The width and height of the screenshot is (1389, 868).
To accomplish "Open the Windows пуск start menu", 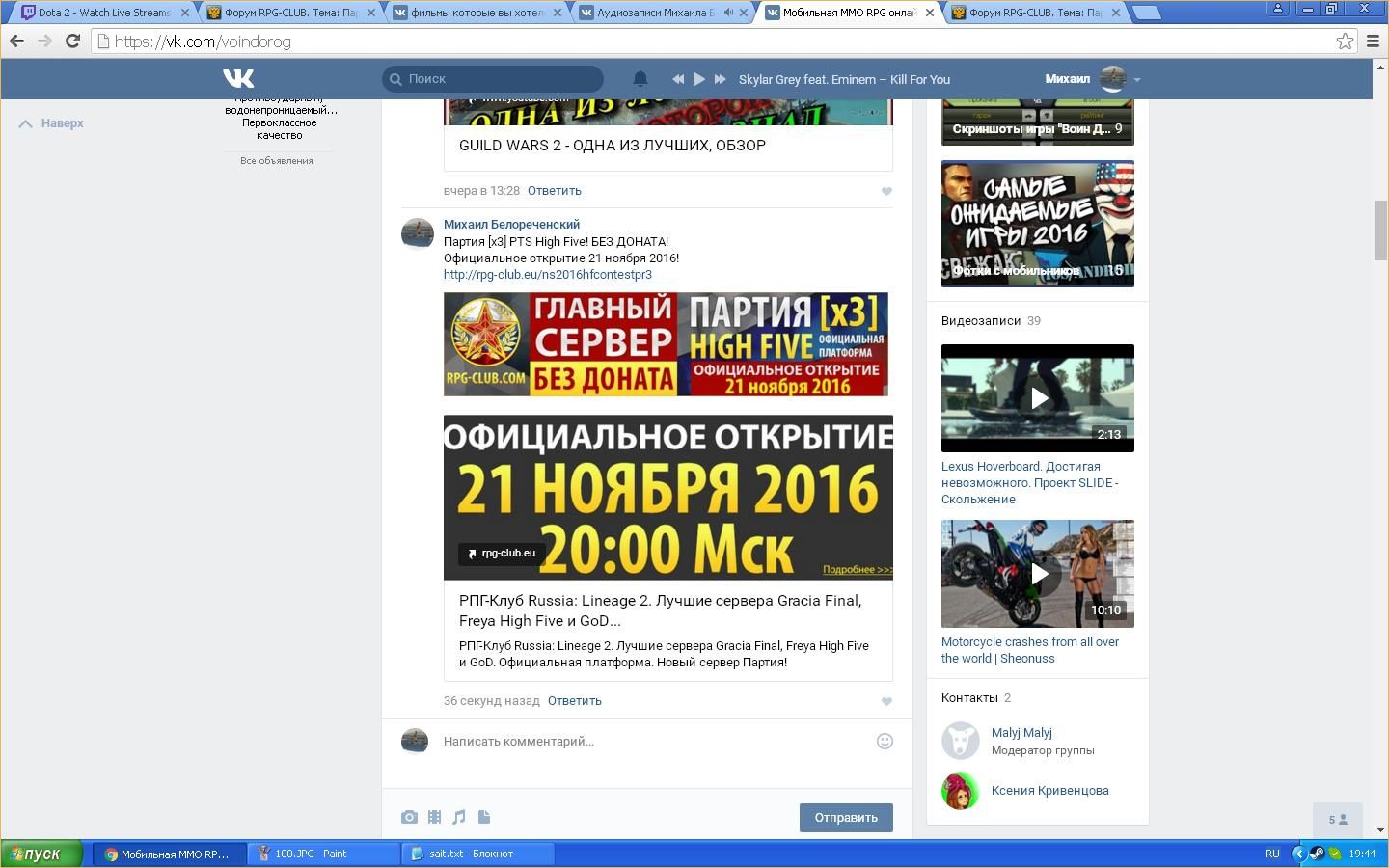I will point(41,854).
